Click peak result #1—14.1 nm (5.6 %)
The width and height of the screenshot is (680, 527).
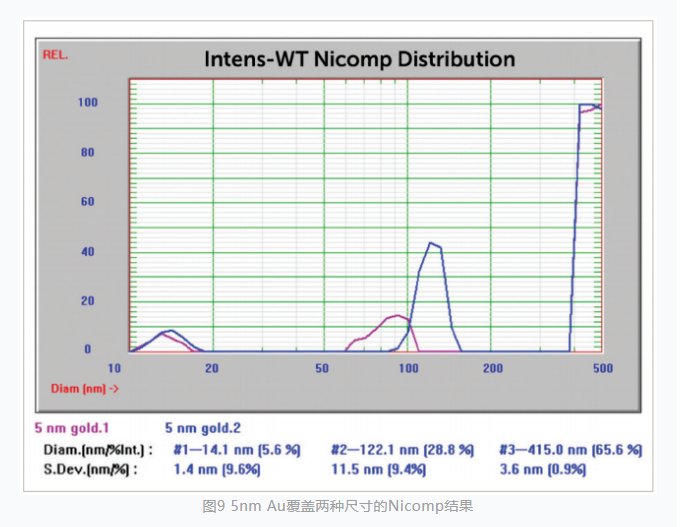[238, 450]
